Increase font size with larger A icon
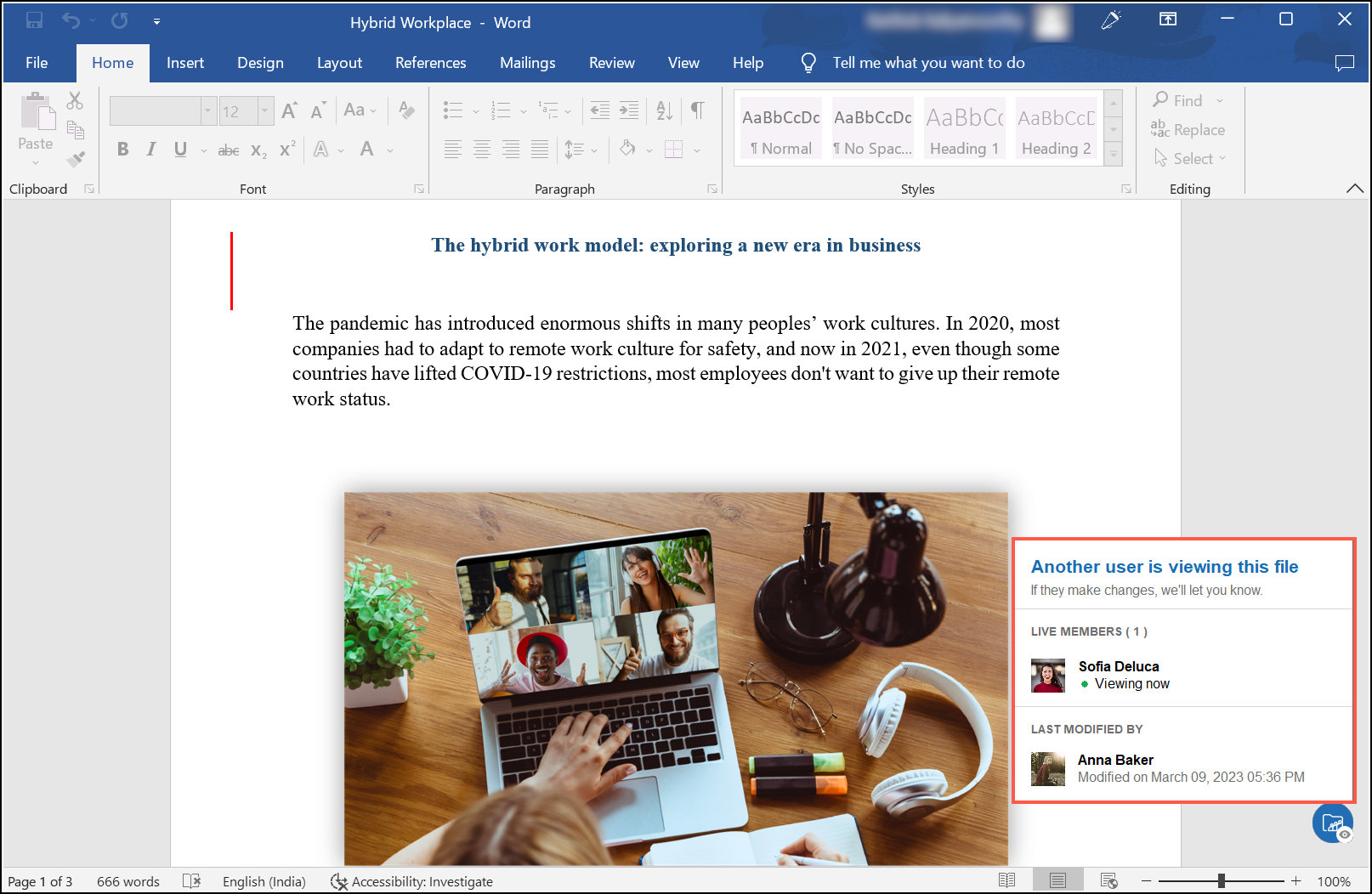 tap(289, 110)
